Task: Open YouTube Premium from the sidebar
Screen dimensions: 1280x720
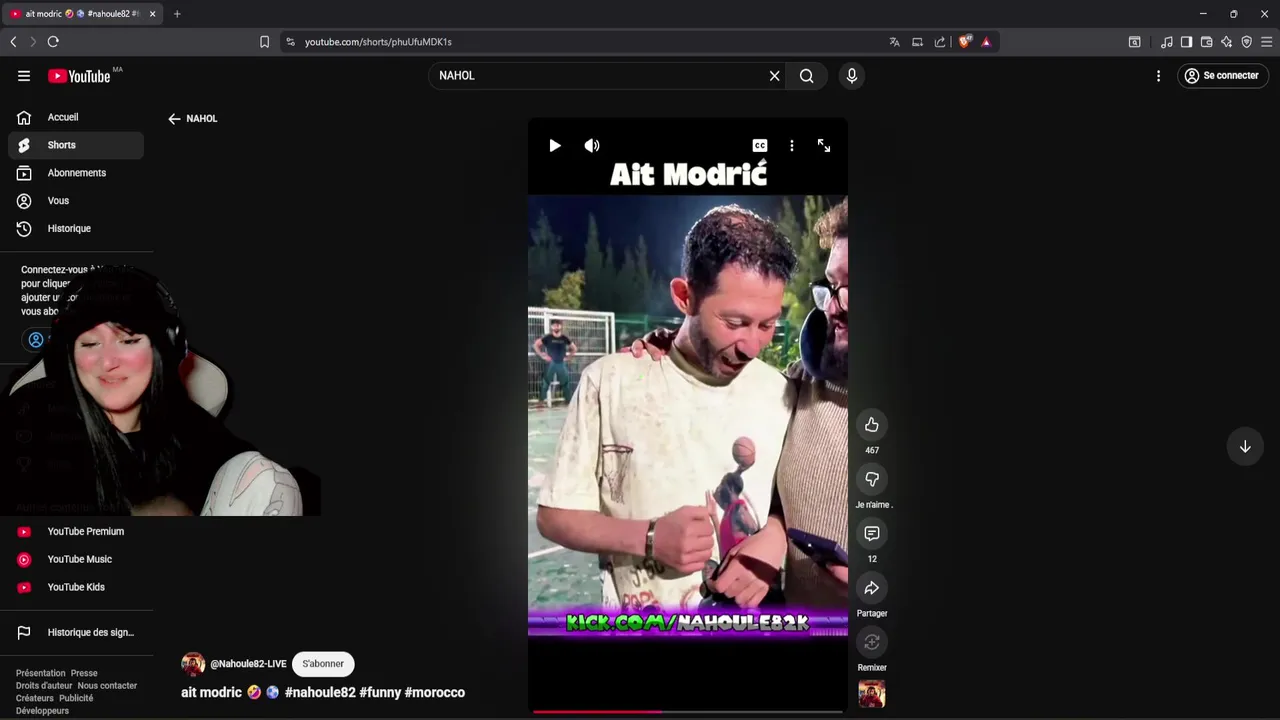Action: [x=76, y=532]
